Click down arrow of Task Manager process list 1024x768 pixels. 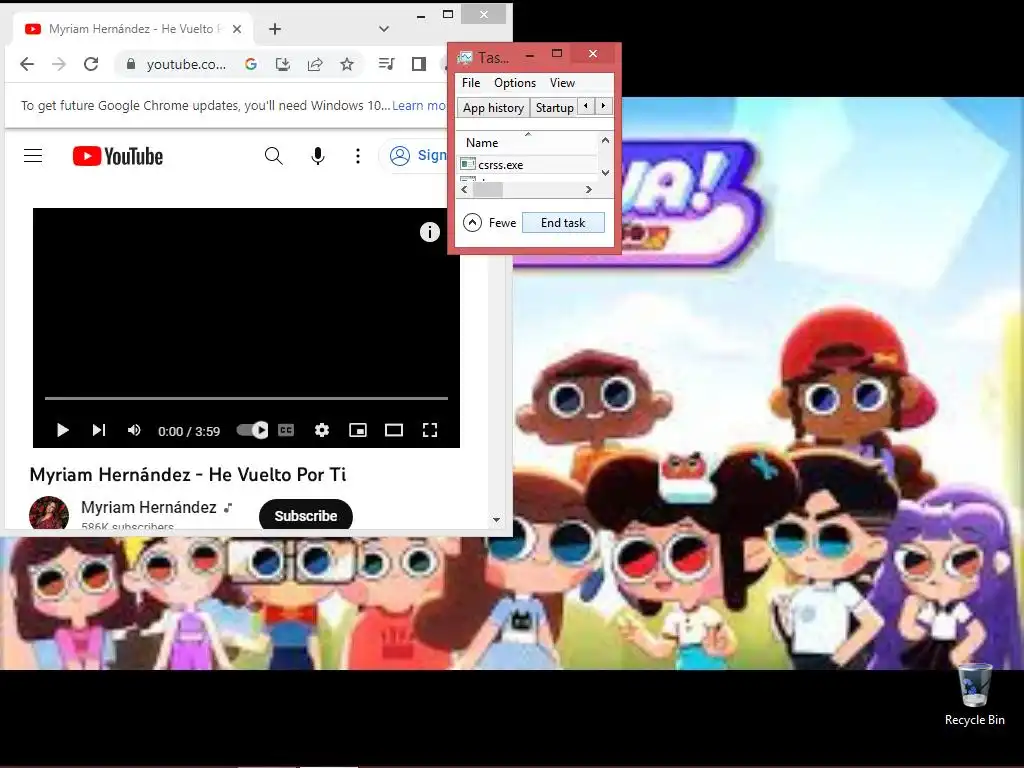coord(605,173)
